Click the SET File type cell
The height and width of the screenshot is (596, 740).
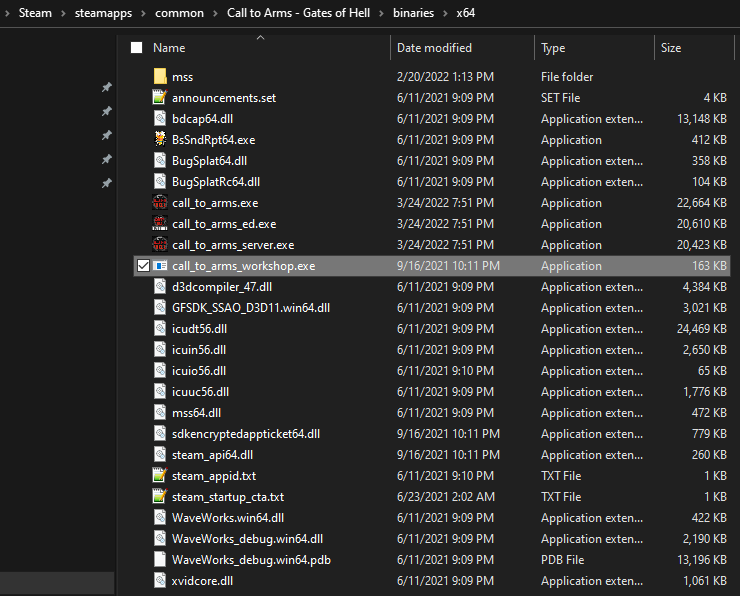[x=560, y=98]
